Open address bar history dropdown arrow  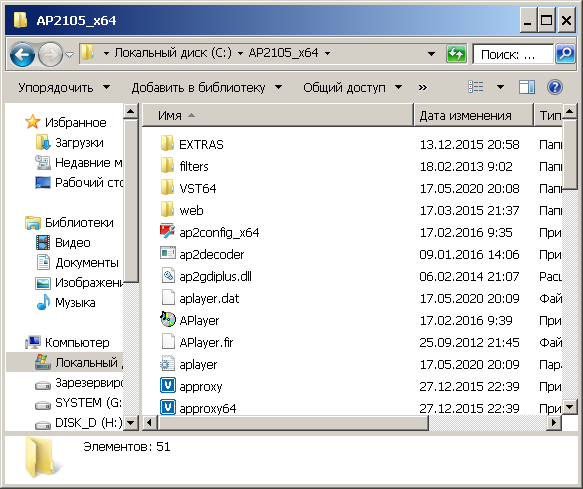[431, 54]
